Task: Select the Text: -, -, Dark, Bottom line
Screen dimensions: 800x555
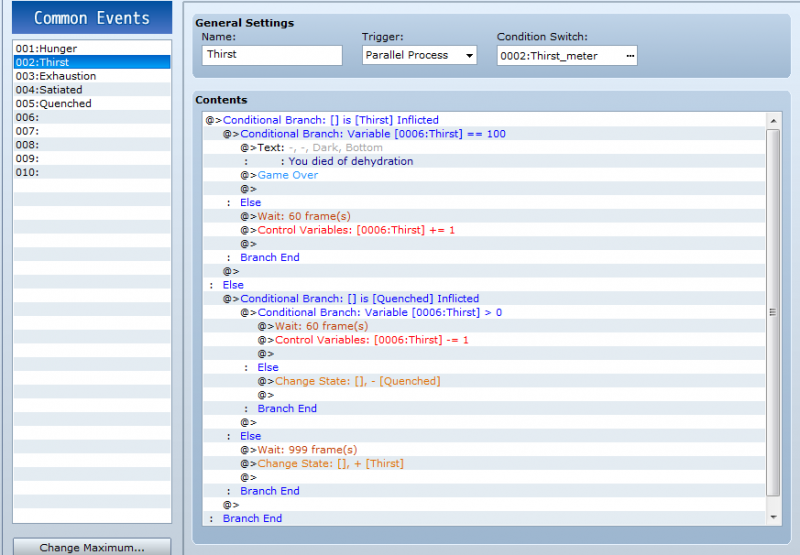Action: pyautogui.click(x=484, y=147)
